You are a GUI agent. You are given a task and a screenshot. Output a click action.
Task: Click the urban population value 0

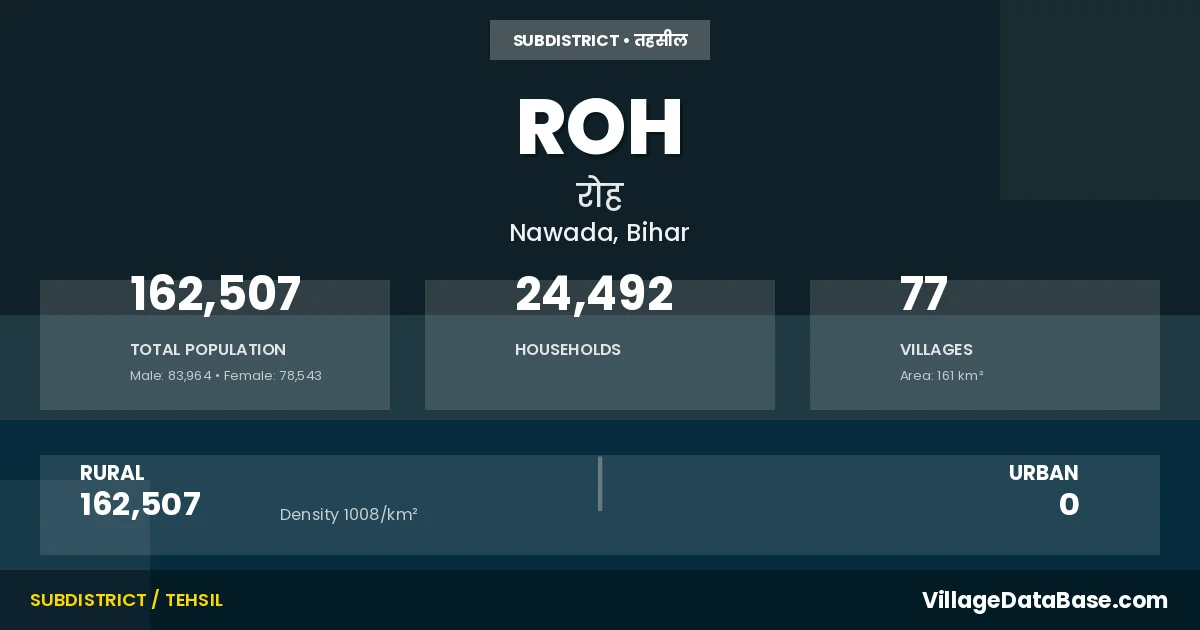point(1069,504)
